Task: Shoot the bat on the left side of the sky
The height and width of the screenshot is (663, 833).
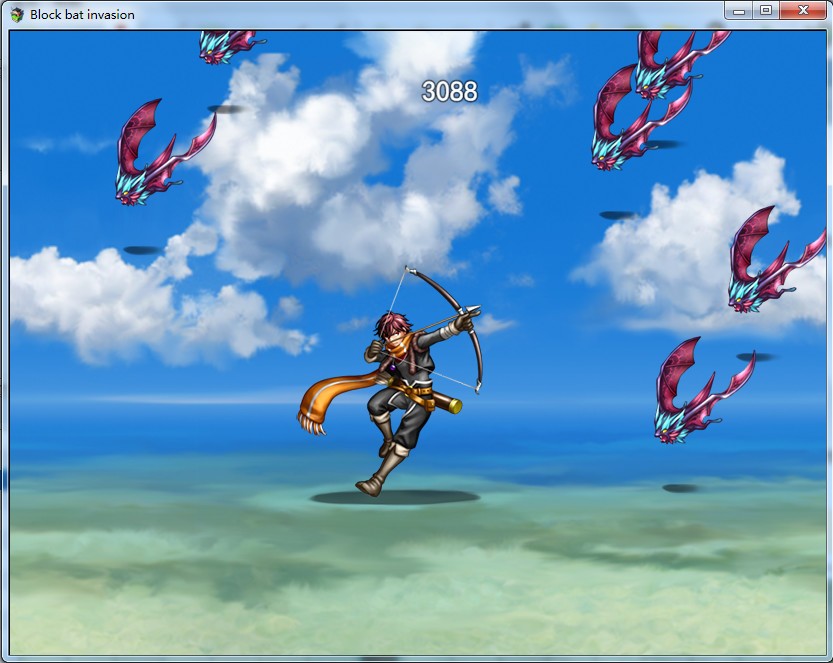Action: click(x=160, y=155)
